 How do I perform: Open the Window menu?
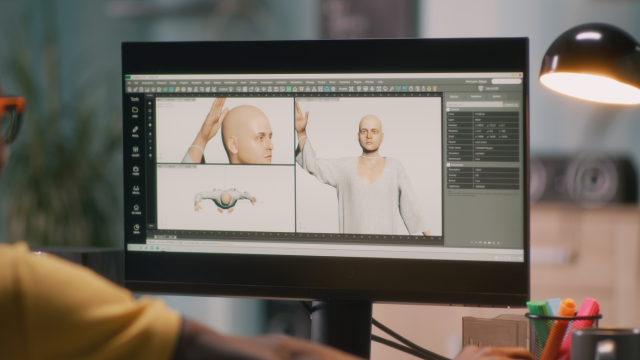tap(369, 82)
